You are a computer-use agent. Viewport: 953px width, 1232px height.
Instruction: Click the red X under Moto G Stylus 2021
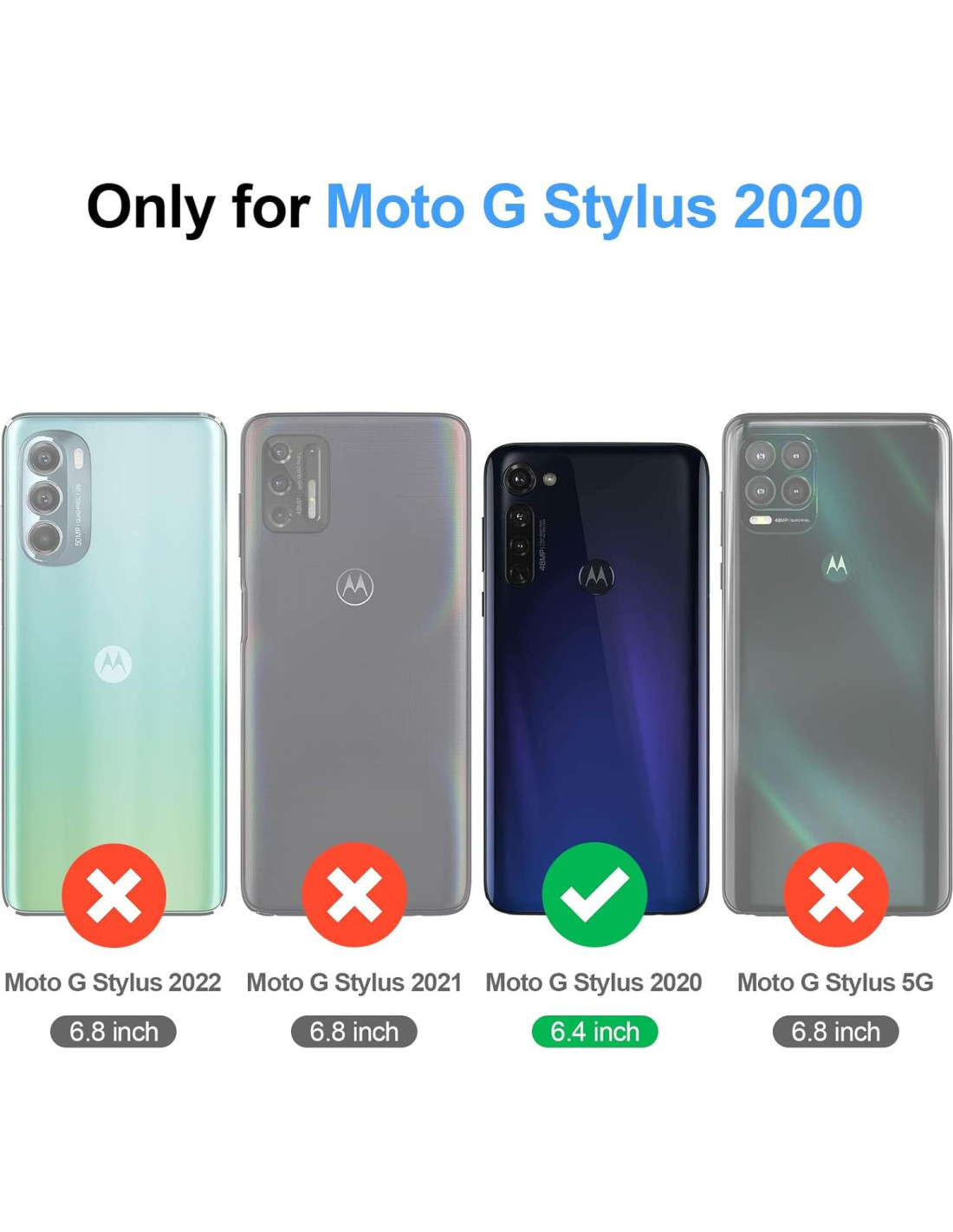(x=353, y=894)
